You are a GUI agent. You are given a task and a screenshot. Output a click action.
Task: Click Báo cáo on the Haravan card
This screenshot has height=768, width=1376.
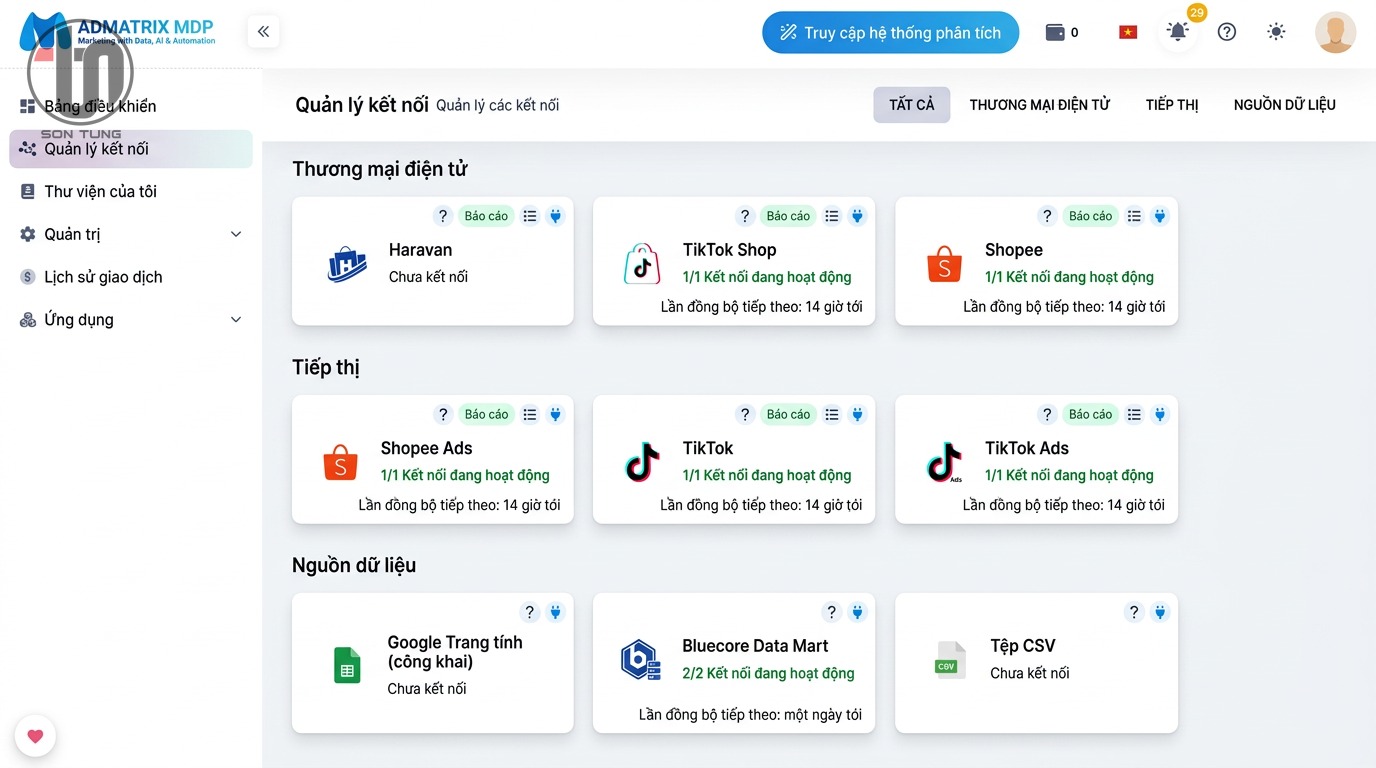tap(486, 216)
